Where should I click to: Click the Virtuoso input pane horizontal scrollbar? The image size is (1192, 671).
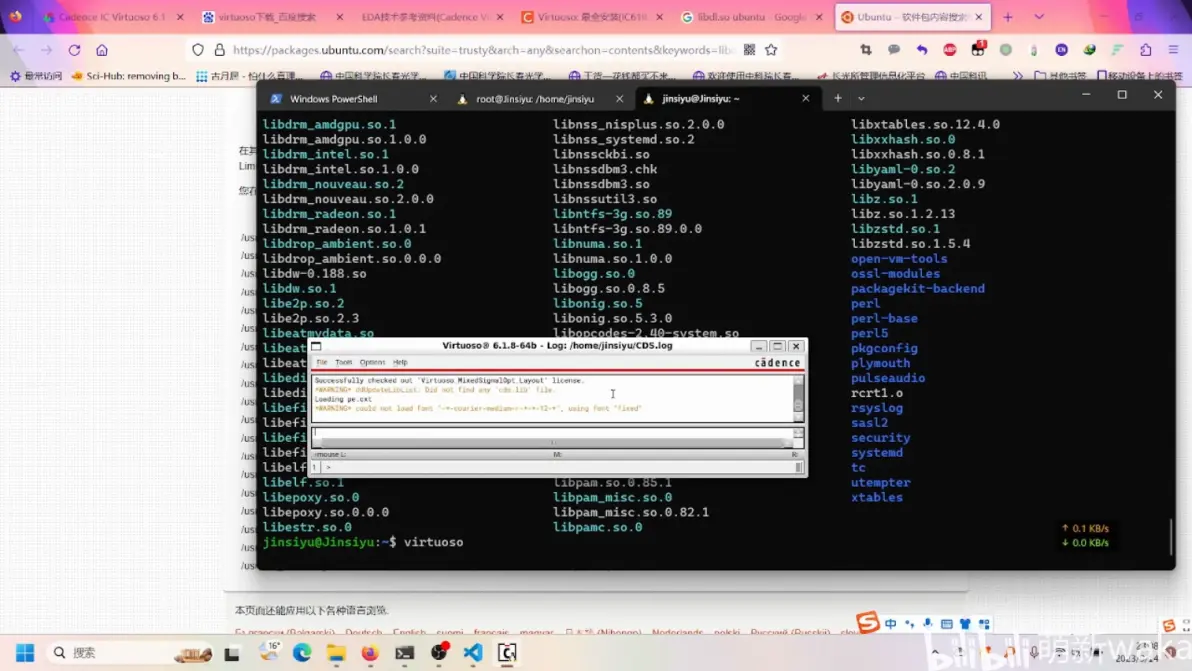pos(553,442)
